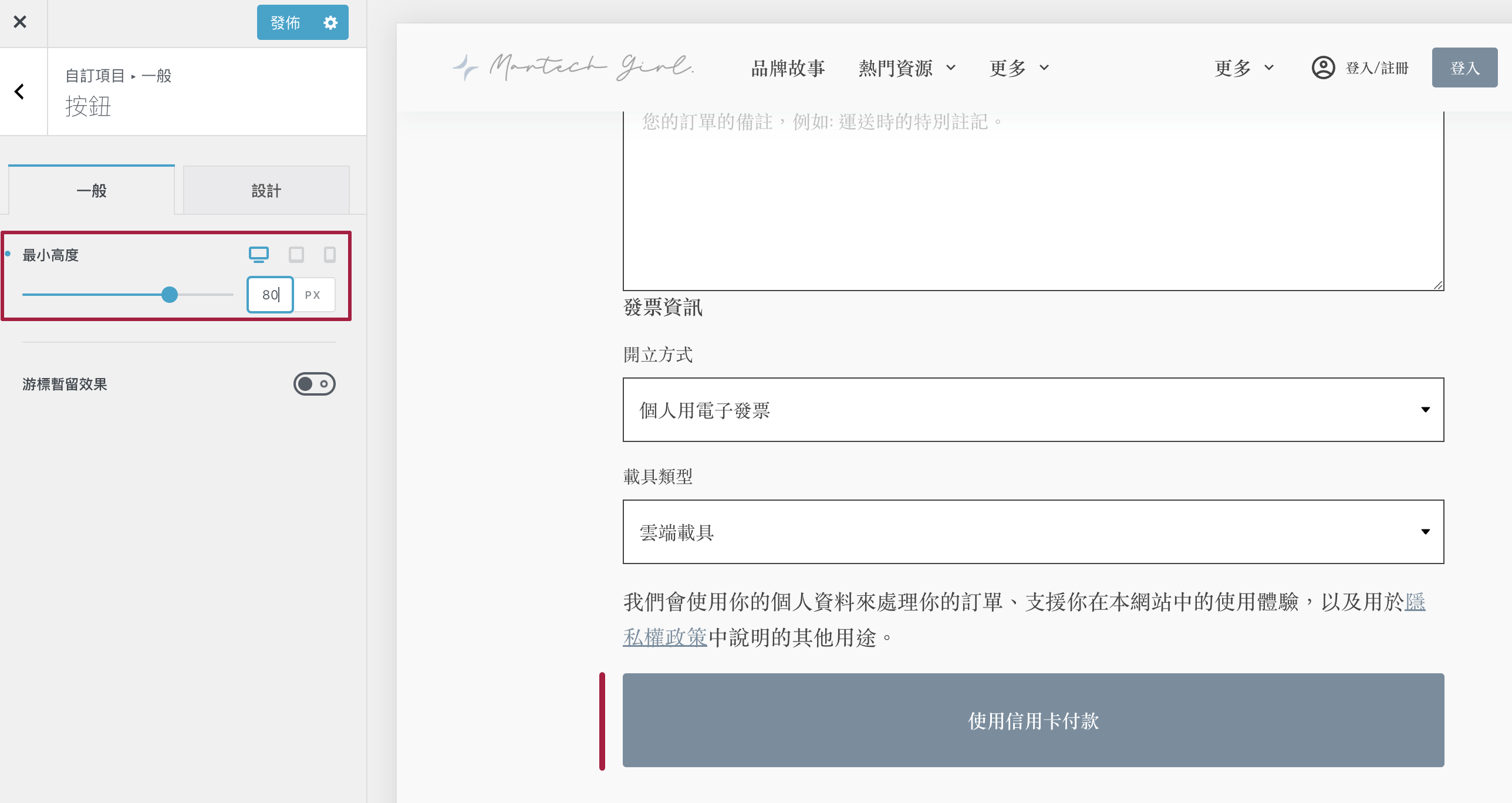Select the mobile device preview icon

330,254
